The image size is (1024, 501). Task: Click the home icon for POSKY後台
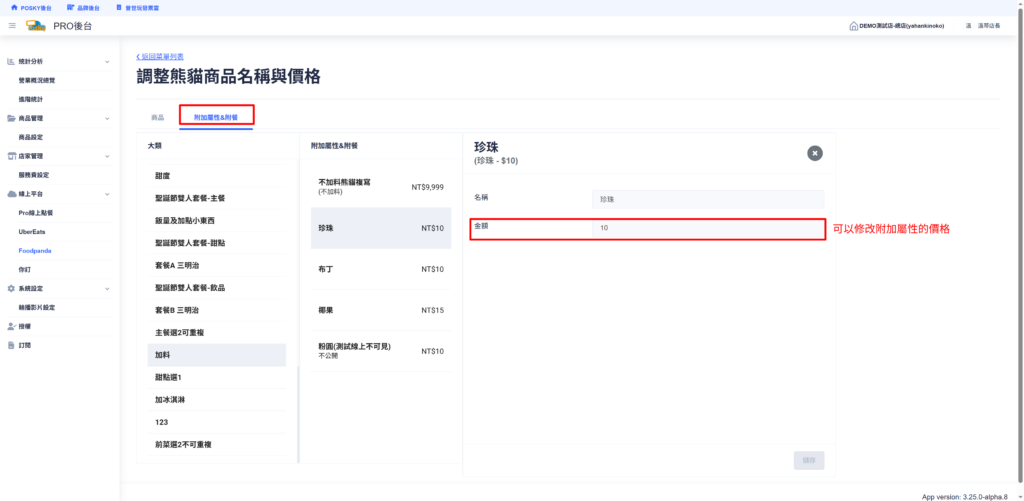coord(13,7)
